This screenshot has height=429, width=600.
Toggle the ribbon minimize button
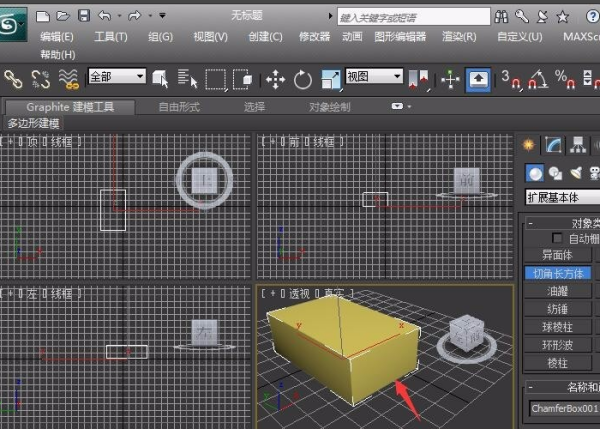pyautogui.click(x=398, y=106)
